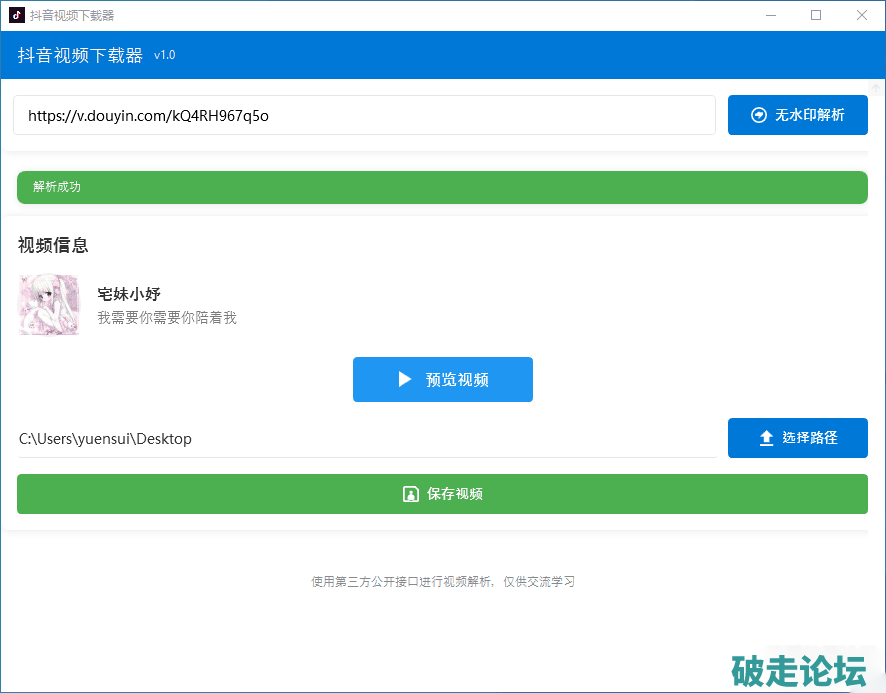Maximize the downloader window

tap(816, 15)
